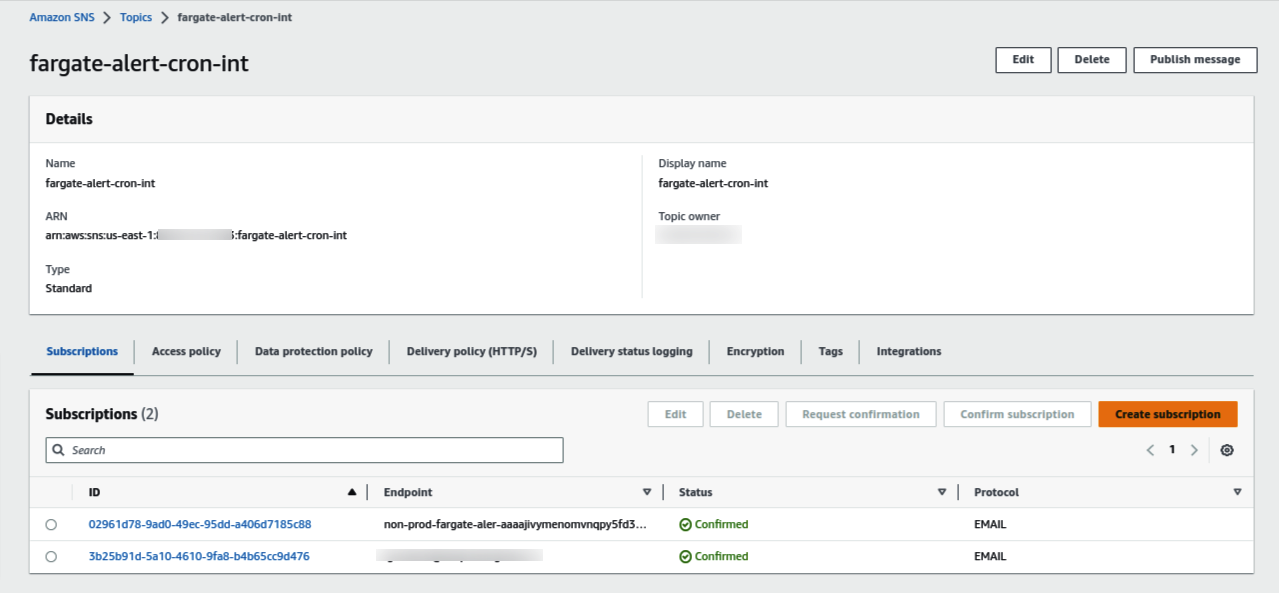
Task: Click the search magnifier icon in Subscriptions
Action: pyautogui.click(x=58, y=450)
